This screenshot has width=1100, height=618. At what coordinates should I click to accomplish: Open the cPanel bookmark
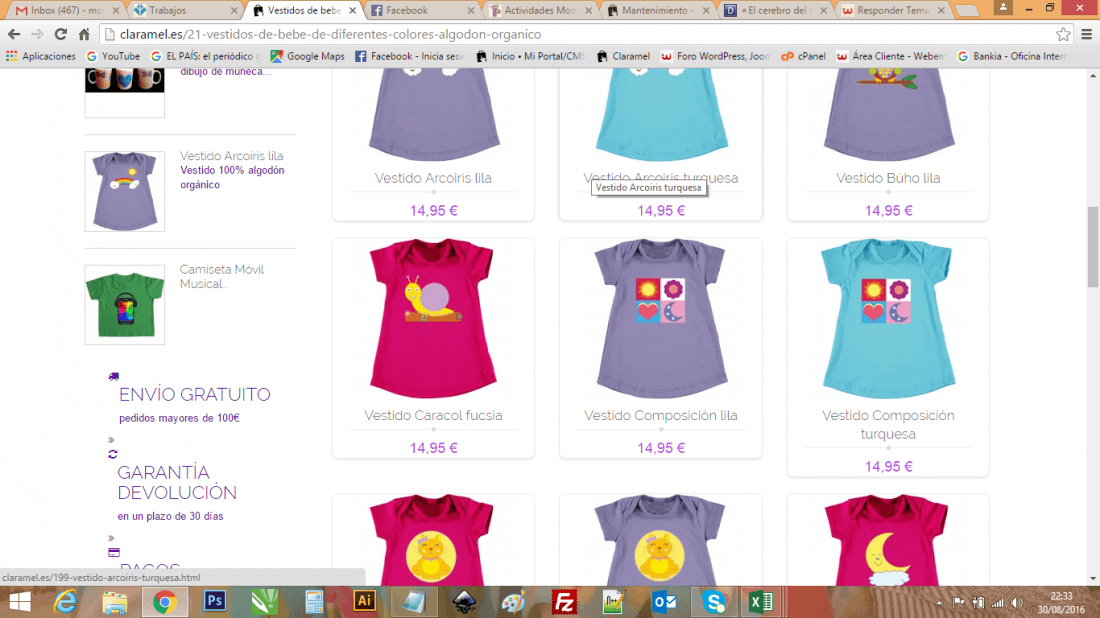pyautogui.click(x=803, y=56)
